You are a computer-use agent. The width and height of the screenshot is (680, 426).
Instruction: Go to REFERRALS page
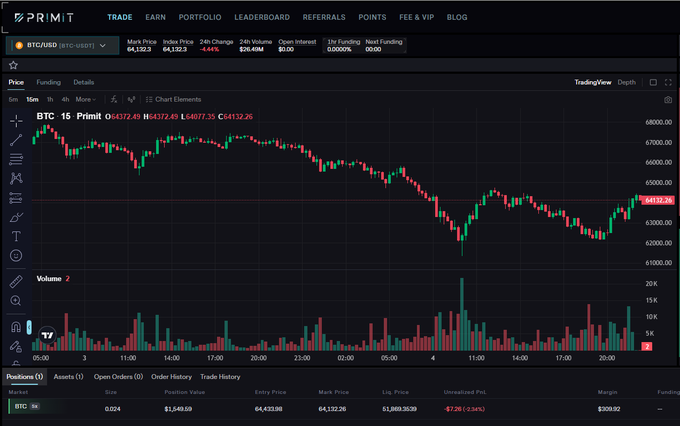(x=324, y=17)
